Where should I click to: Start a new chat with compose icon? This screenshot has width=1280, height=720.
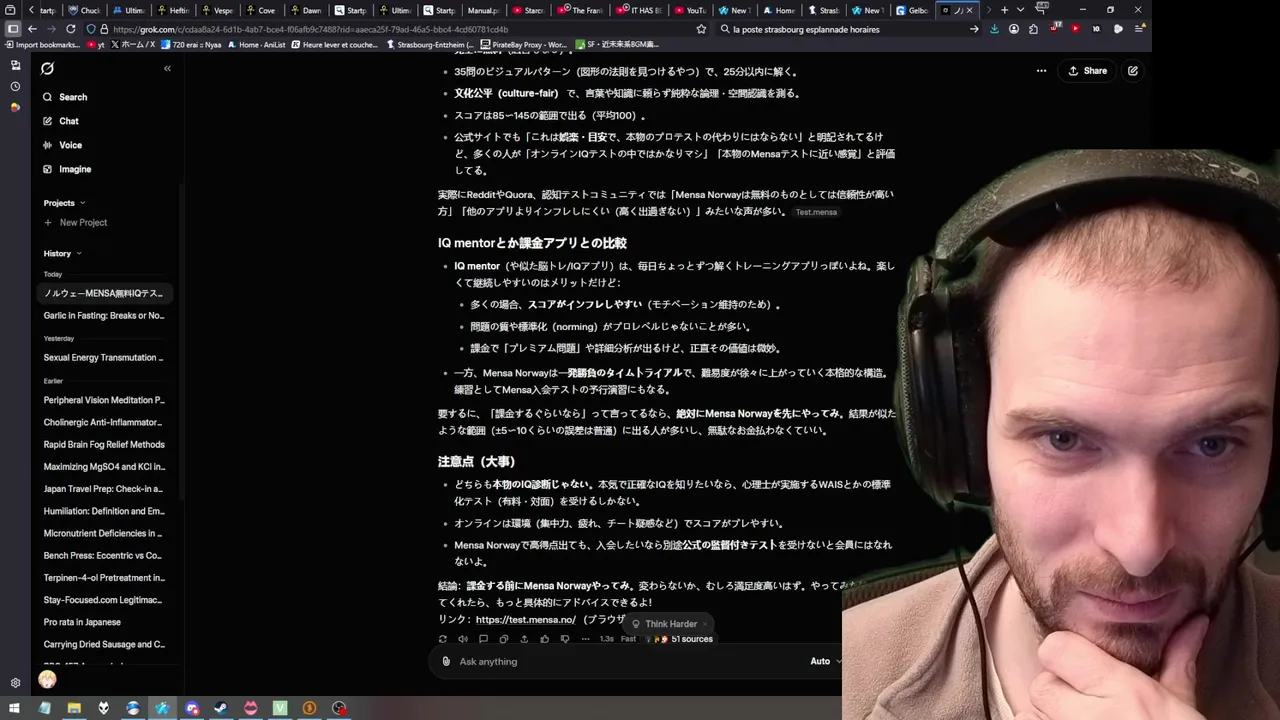point(1133,71)
